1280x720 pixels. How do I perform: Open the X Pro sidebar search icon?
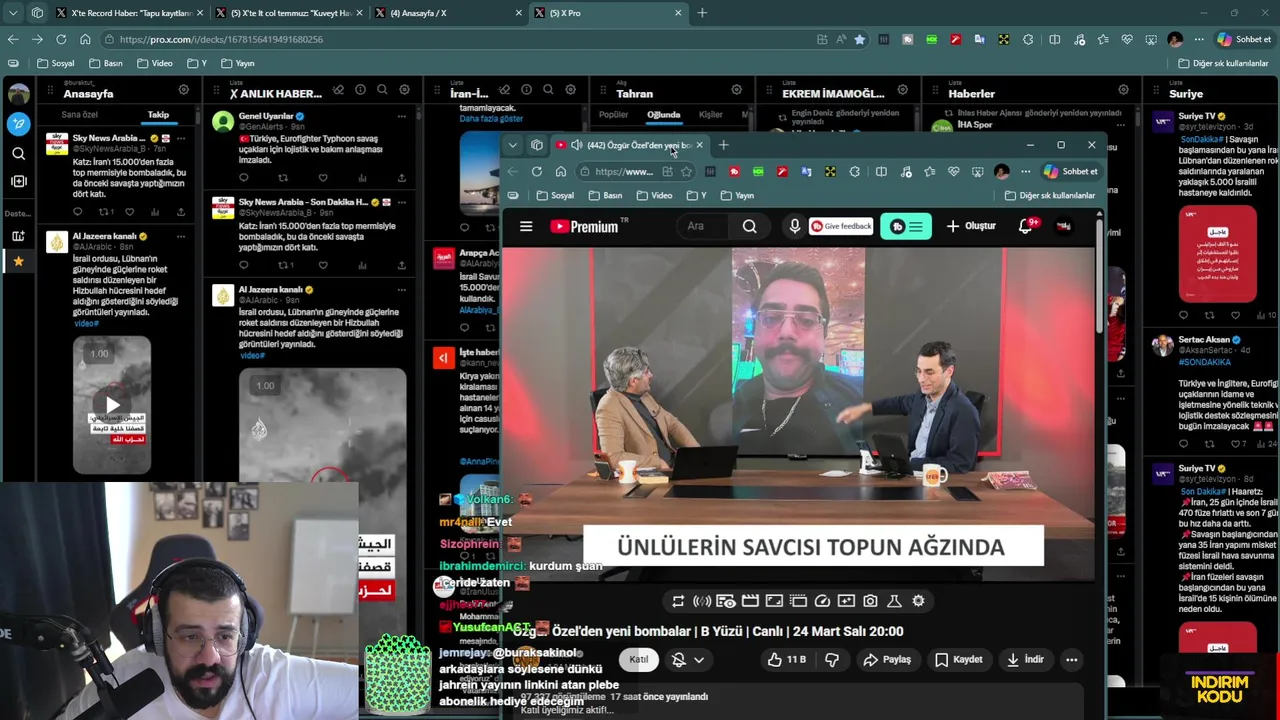[18, 153]
